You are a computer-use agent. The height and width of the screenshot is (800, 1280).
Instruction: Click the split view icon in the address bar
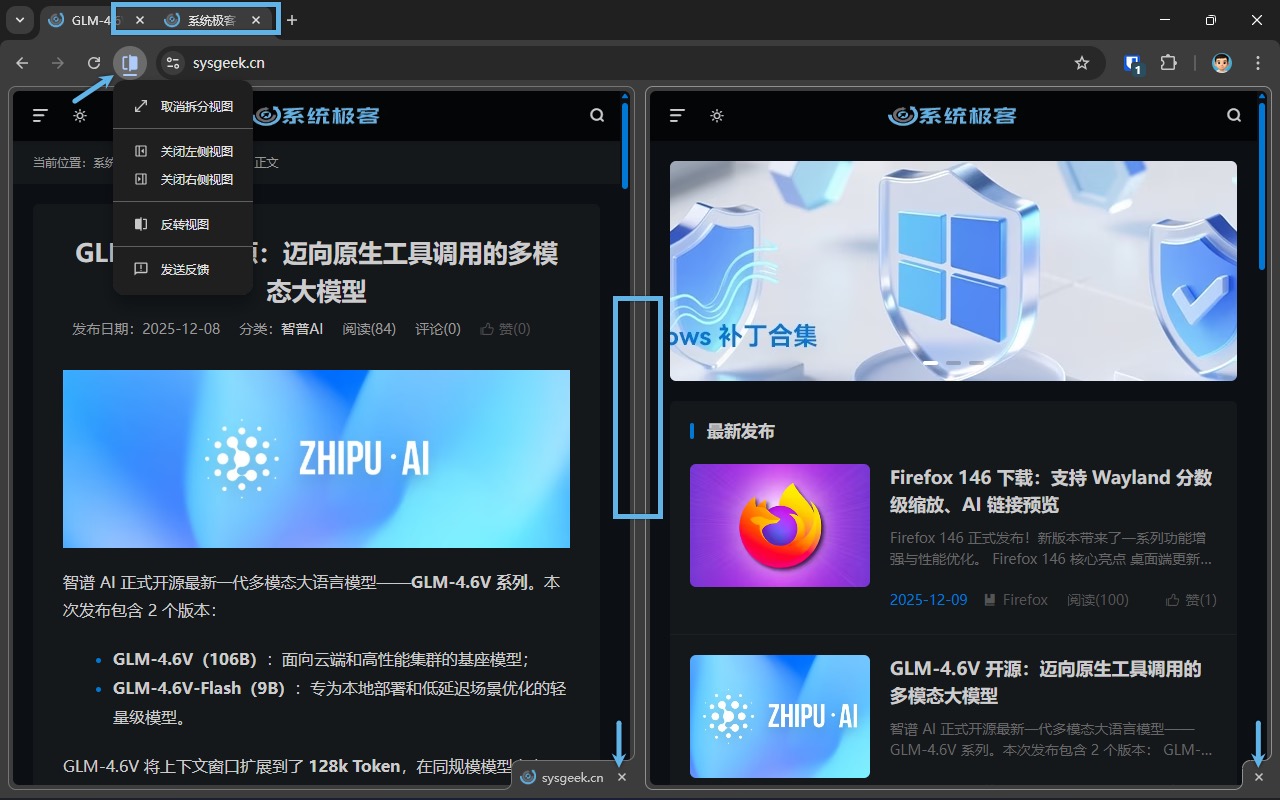click(x=130, y=62)
